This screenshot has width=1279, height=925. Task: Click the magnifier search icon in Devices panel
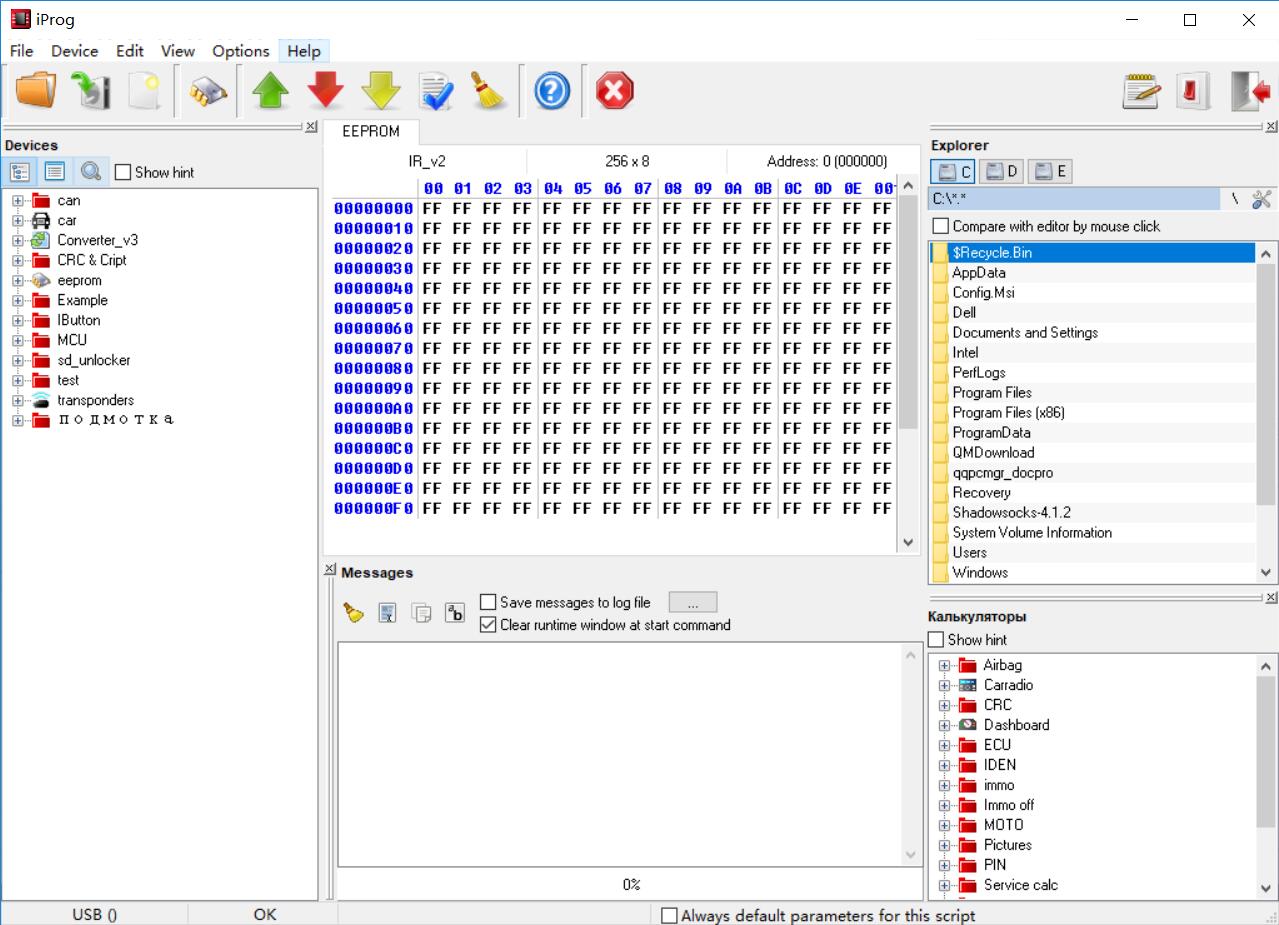tap(91, 172)
